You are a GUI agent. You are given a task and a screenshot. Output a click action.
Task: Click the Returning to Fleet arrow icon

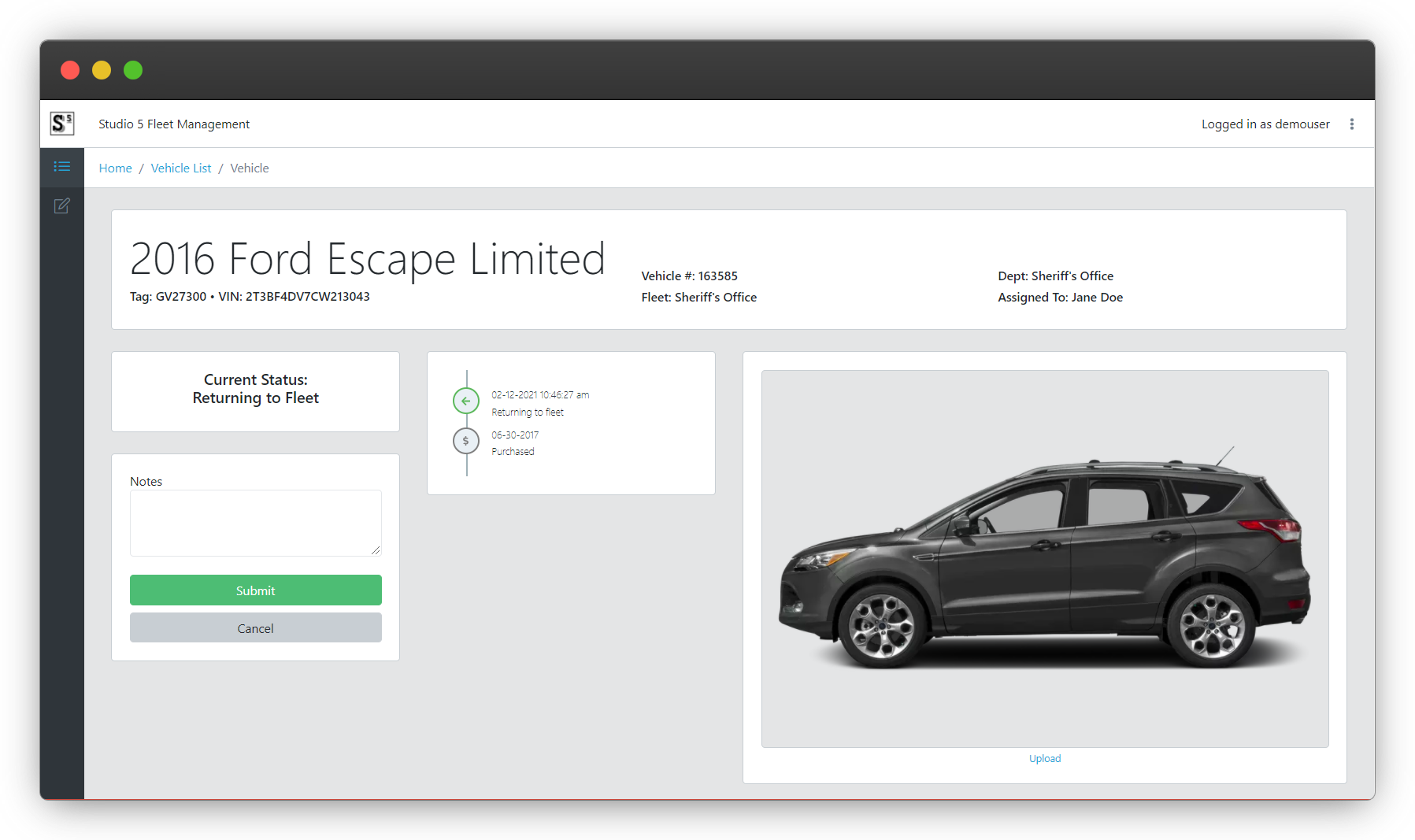point(466,401)
